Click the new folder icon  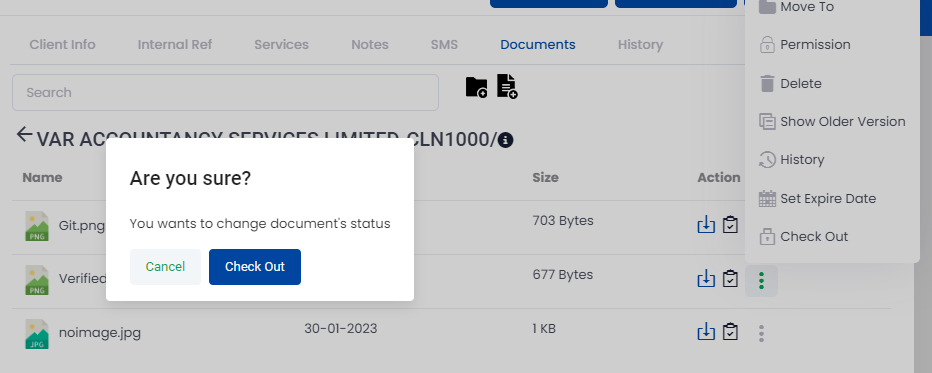pos(476,87)
